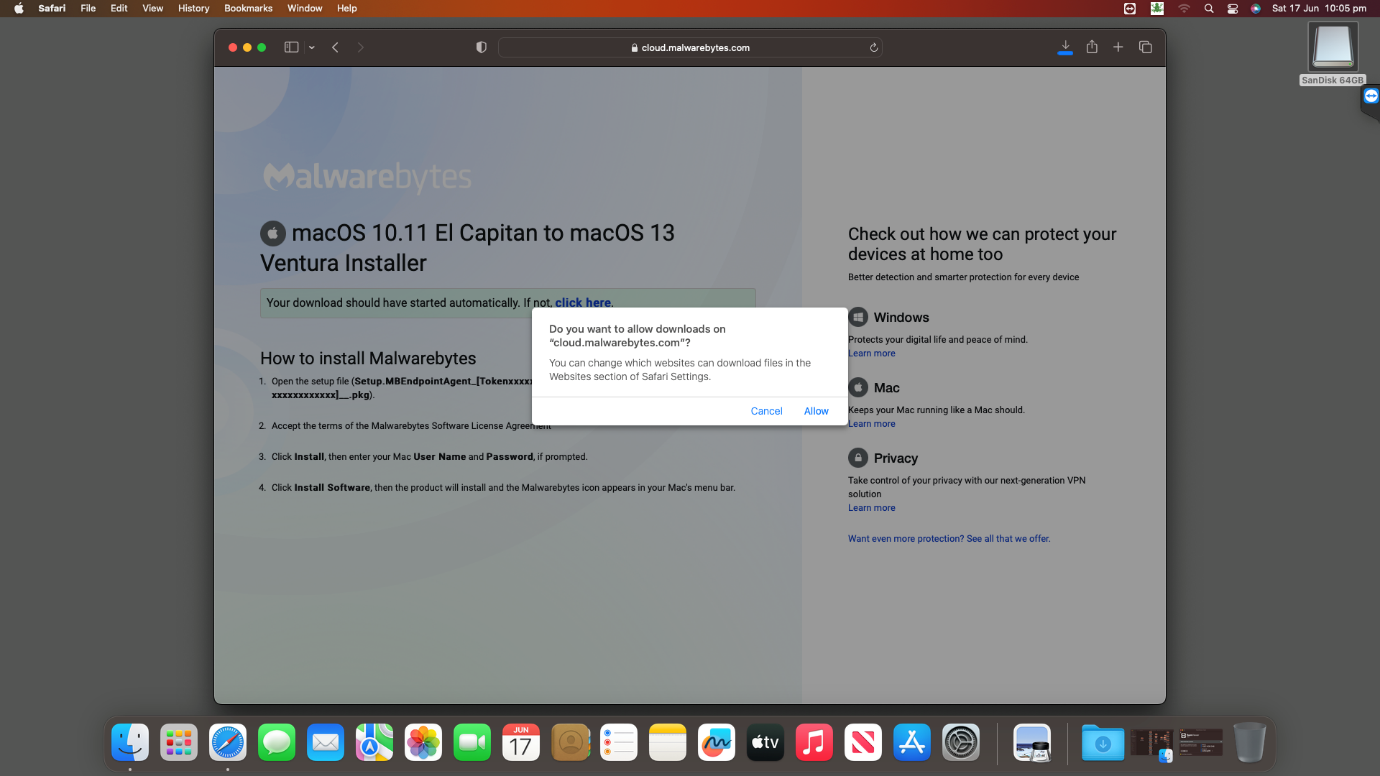
Task: Open the History menu
Action: [x=194, y=8]
